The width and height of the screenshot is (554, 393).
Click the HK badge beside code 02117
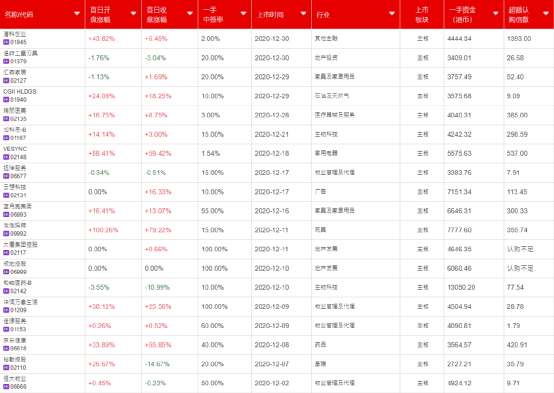(x=6, y=253)
